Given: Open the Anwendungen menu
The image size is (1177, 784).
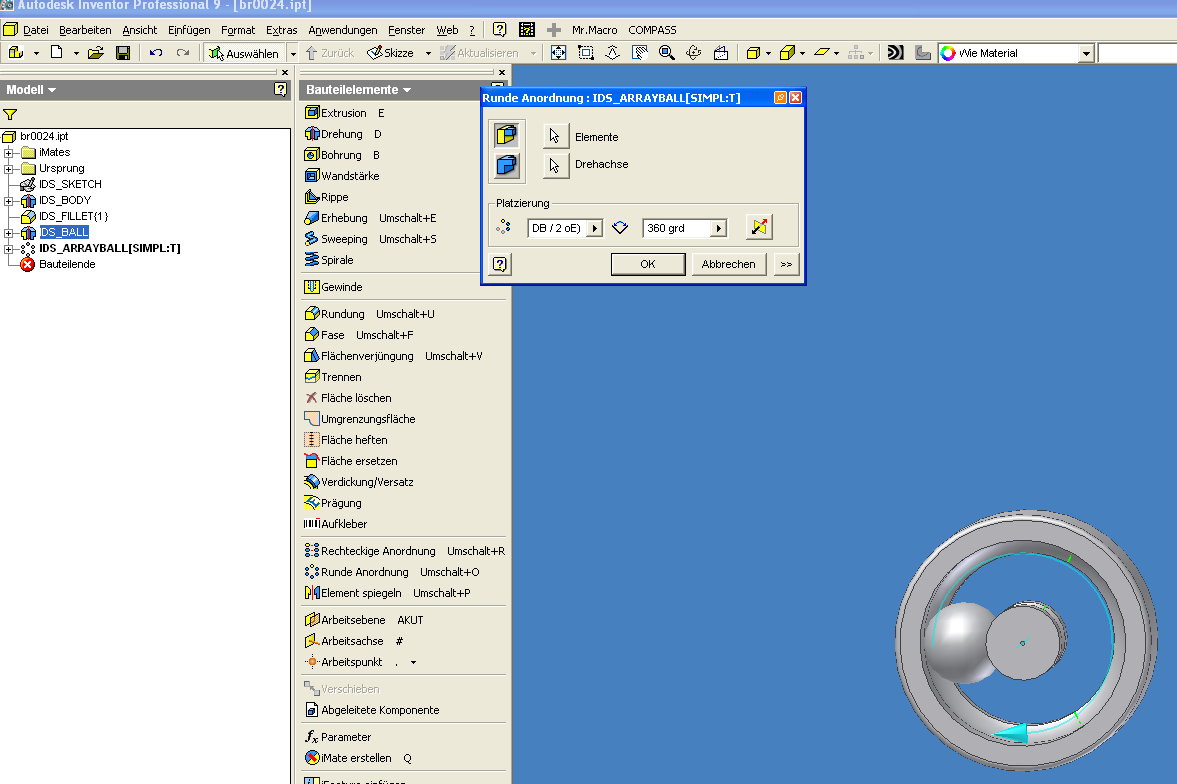Looking at the screenshot, I should click(x=342, y=30).
